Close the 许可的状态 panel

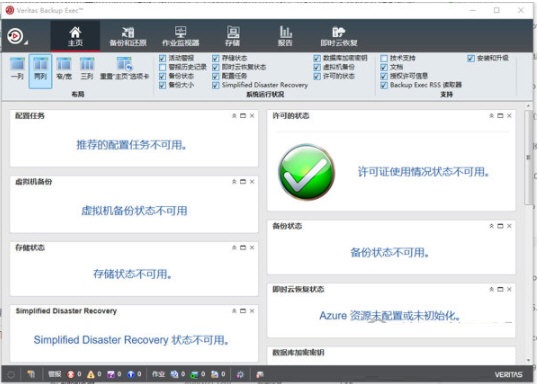tap(509, 116)
